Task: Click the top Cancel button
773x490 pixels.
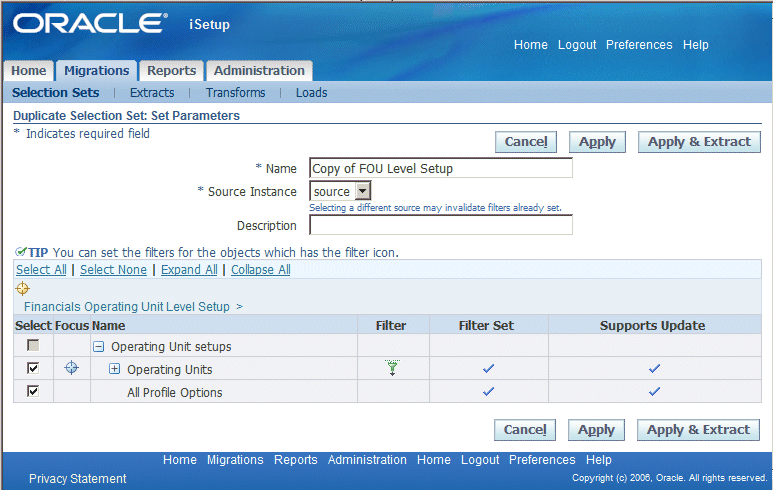Action: [x=526, y=142]
